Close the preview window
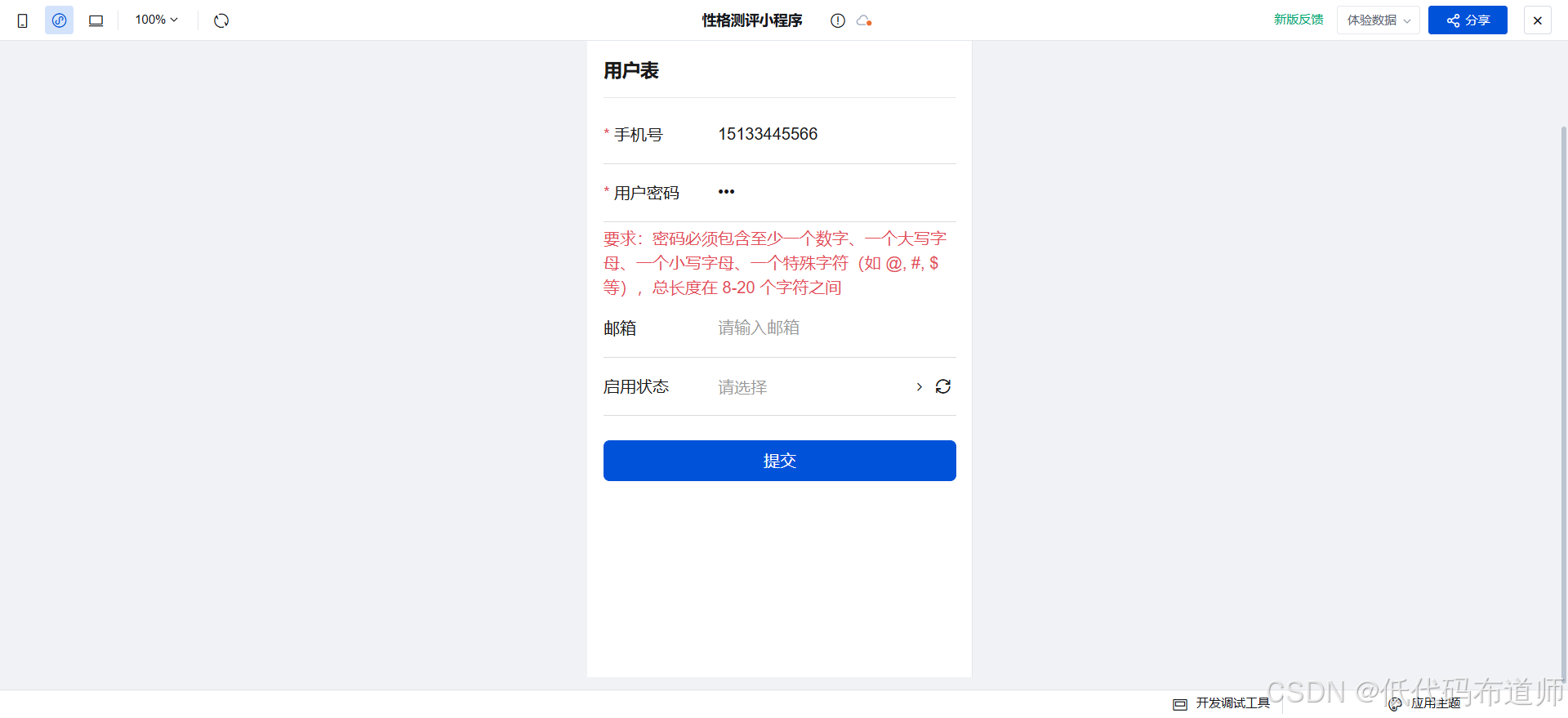 pos(1538,20)
